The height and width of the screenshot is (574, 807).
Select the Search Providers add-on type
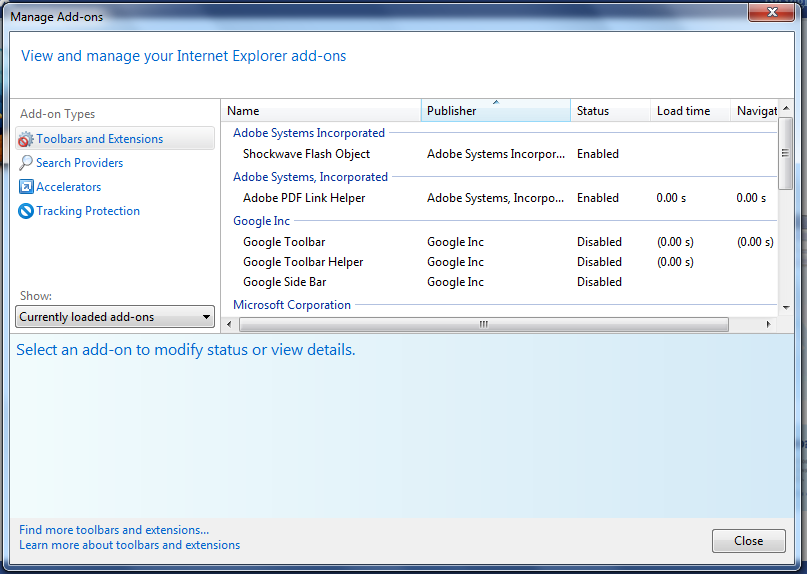click(x=80, y=163)
